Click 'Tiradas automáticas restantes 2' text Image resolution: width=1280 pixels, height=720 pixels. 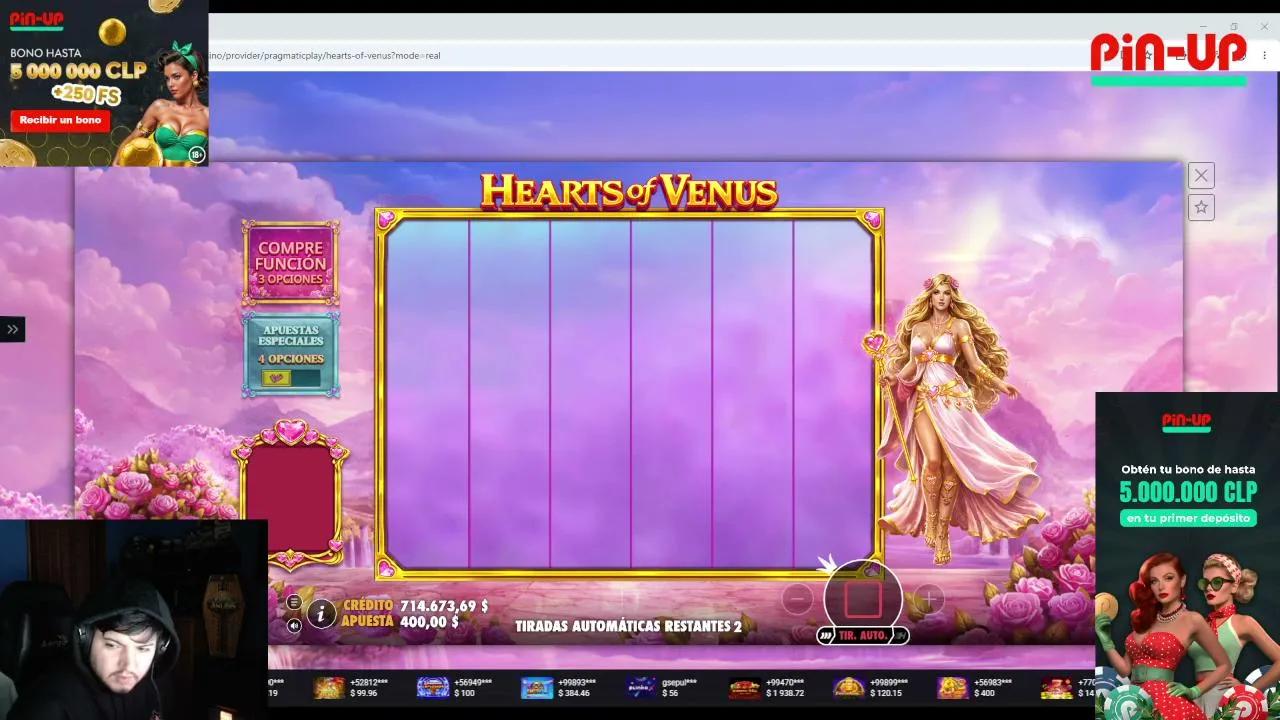click(628, 626)
